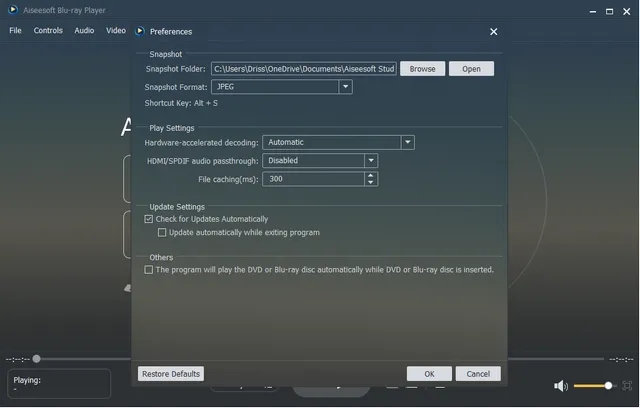Click the fullscreen icon at bottom right
The image size is (640, 408).
pyautogui.click(x=627, y=386)
